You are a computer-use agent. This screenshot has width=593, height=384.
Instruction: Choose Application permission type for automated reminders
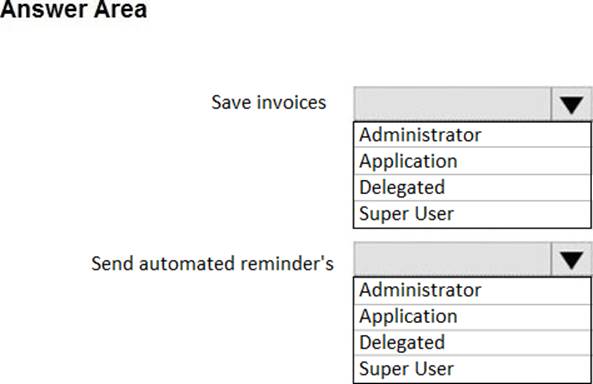(x=472, y=317)
